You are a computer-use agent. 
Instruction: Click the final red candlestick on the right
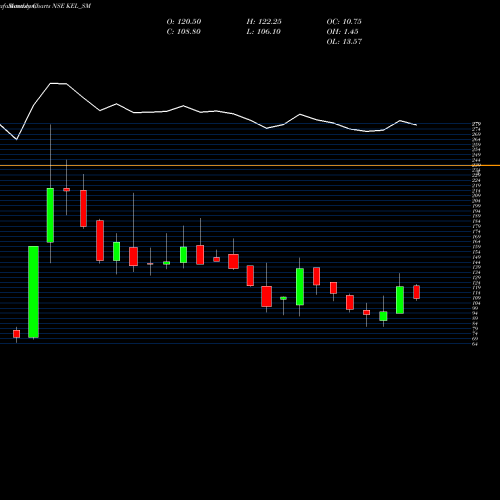pyautogui.click(x=416, y=292)
